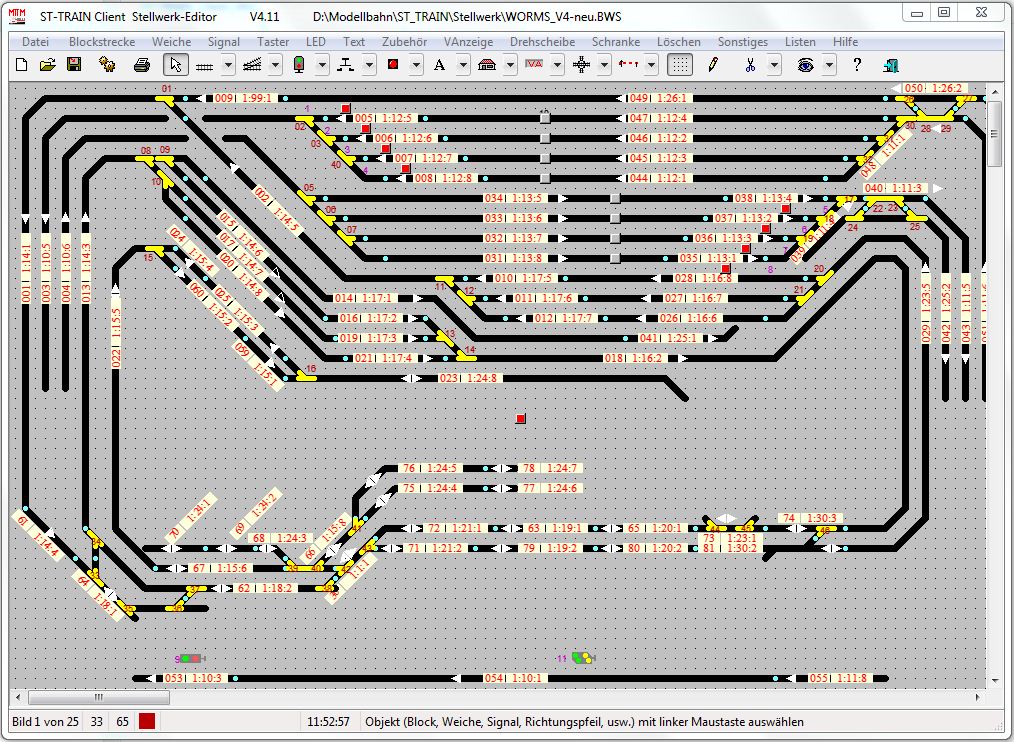The image size is (1014, 742).
Task: Open the Weiche menu
Action: pyautogui.click(x=171, y=42)
